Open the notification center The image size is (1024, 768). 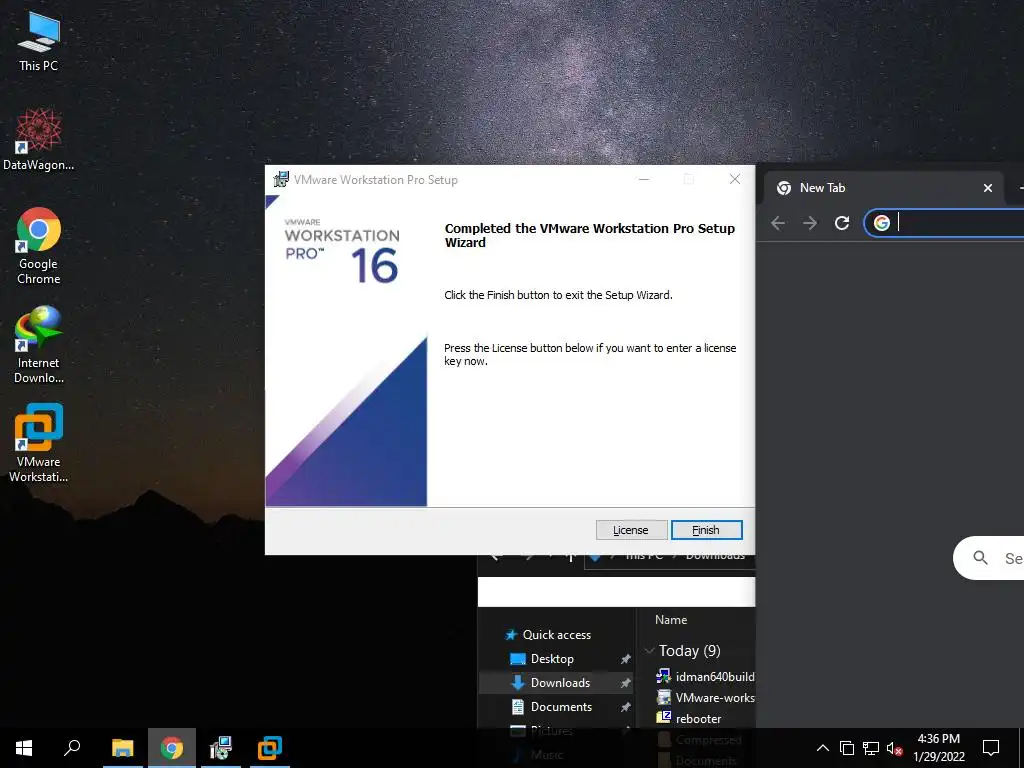click(991, 748)
